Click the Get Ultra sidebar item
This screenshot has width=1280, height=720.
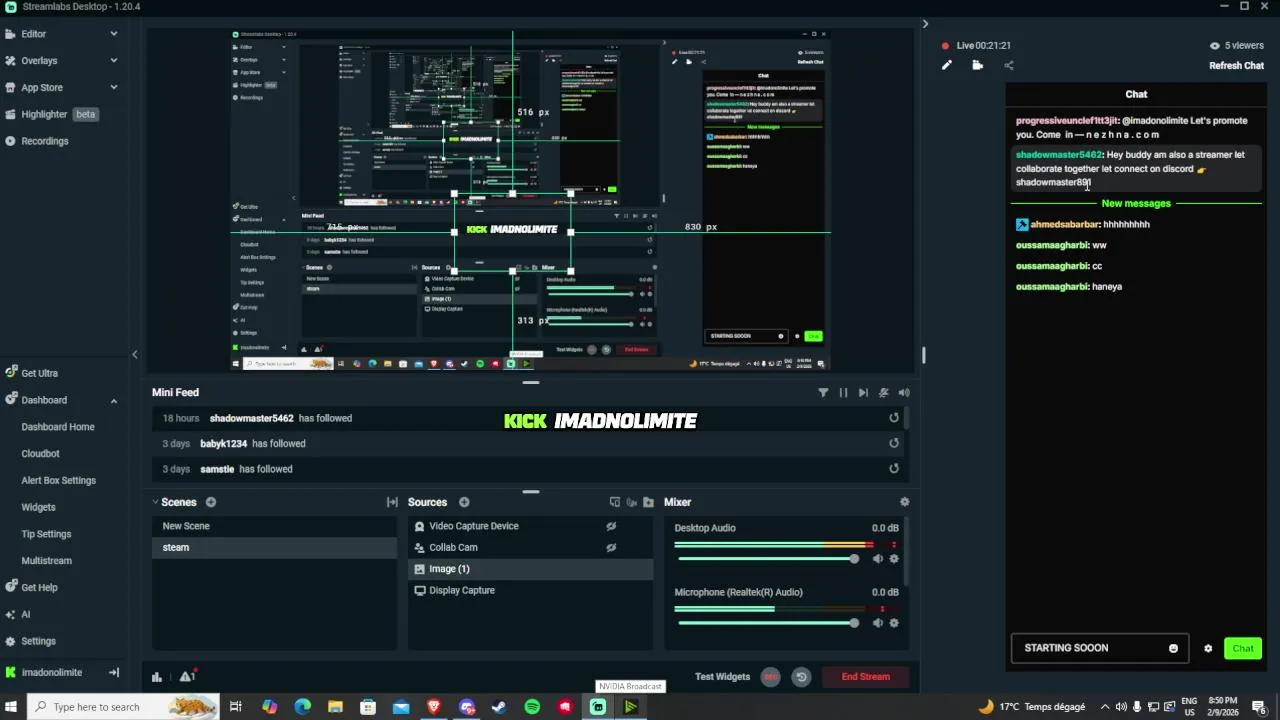pos(39,373)
